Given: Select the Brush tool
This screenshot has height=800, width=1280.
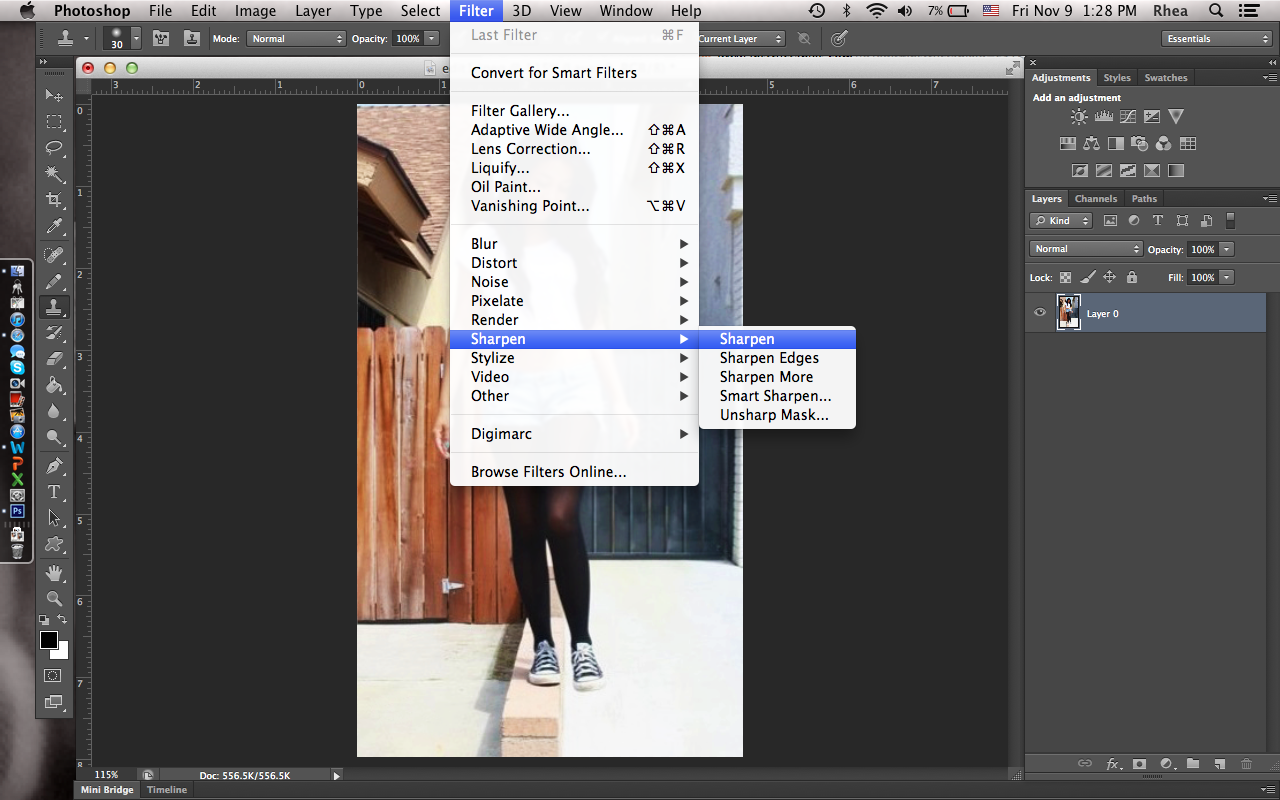Looking at the screenshot, I should [54, 281].
